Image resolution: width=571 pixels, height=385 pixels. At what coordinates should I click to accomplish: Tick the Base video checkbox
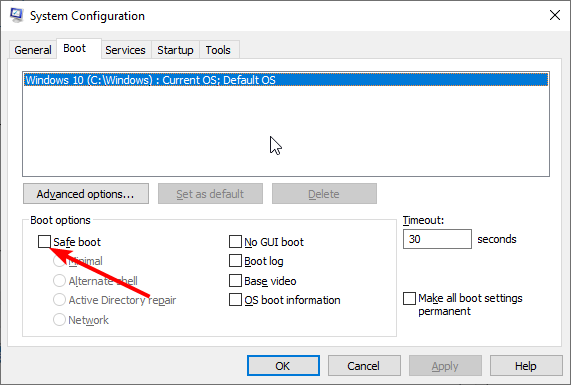click(x=235, y=281)
